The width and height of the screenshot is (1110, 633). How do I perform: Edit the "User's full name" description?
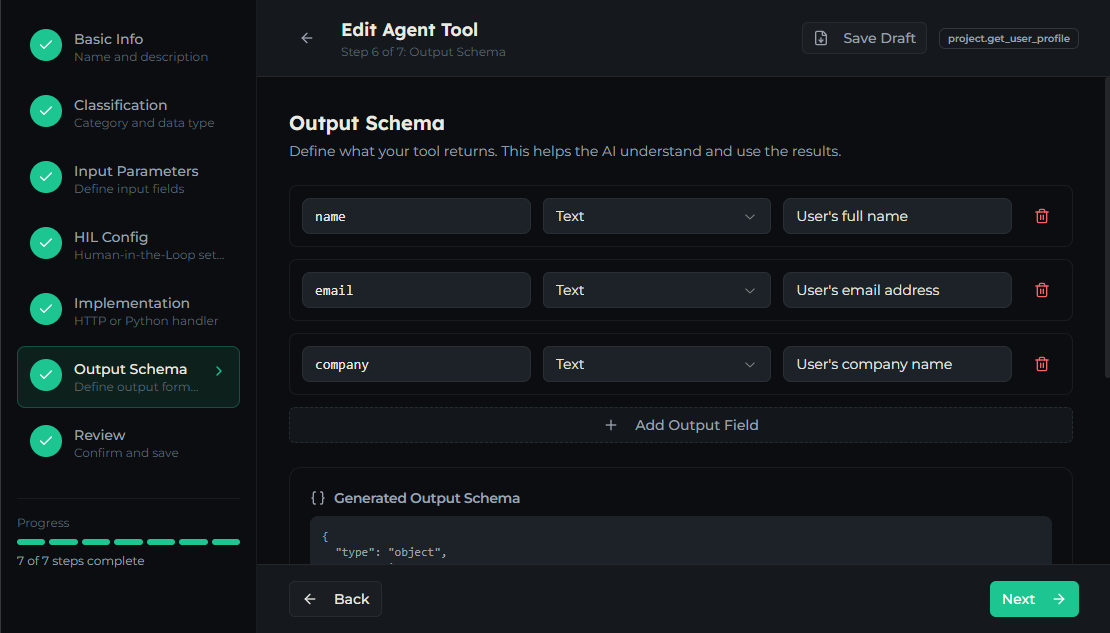(897, 216)
